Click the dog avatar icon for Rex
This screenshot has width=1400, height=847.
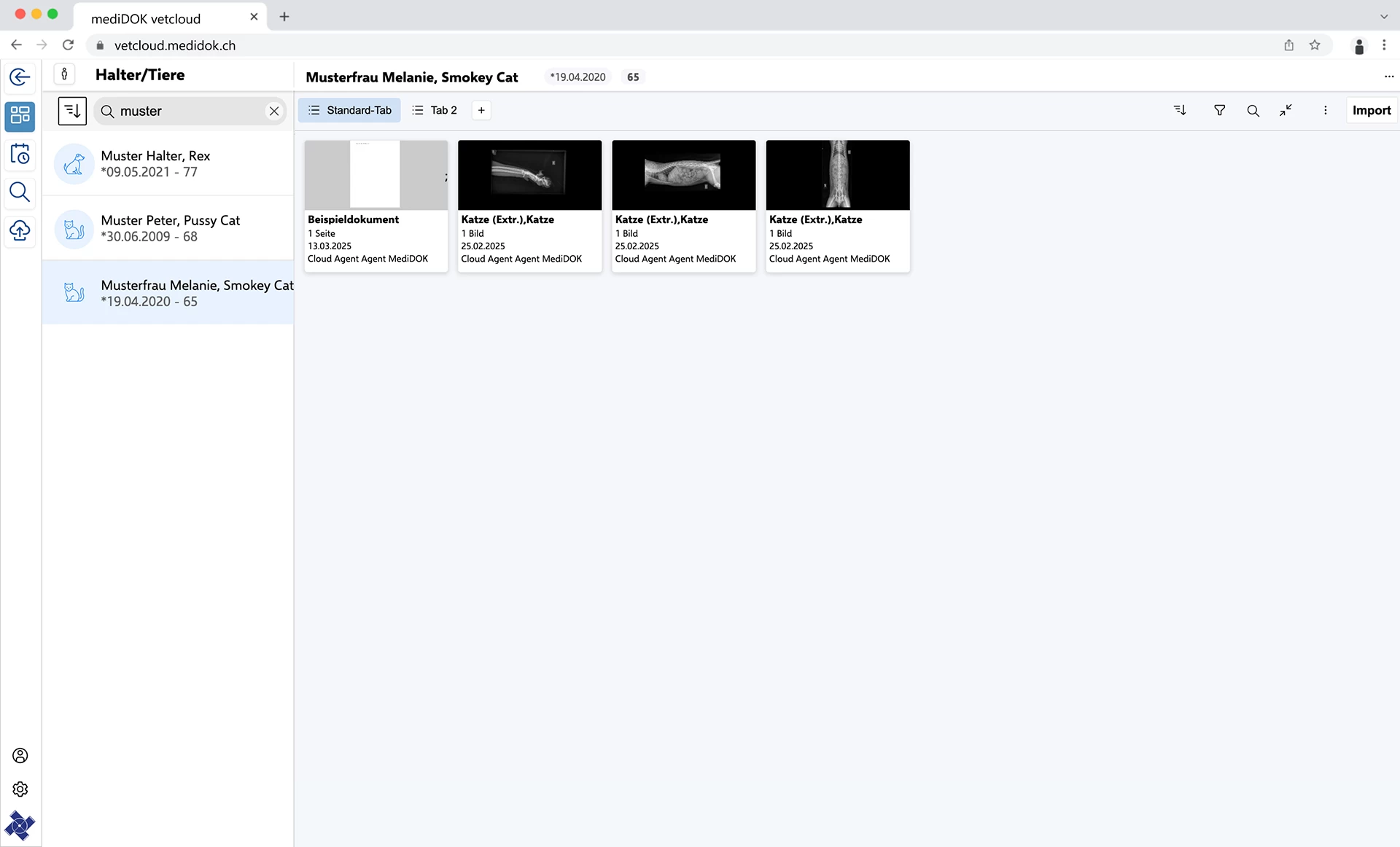pos(74,164)
